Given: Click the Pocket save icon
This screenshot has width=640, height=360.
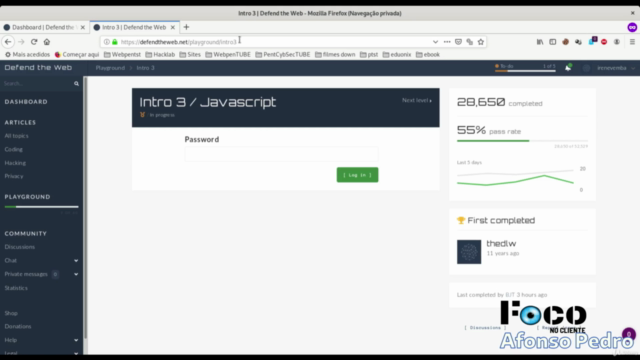Looking at the screenshot, I should (x=458, y=42).
